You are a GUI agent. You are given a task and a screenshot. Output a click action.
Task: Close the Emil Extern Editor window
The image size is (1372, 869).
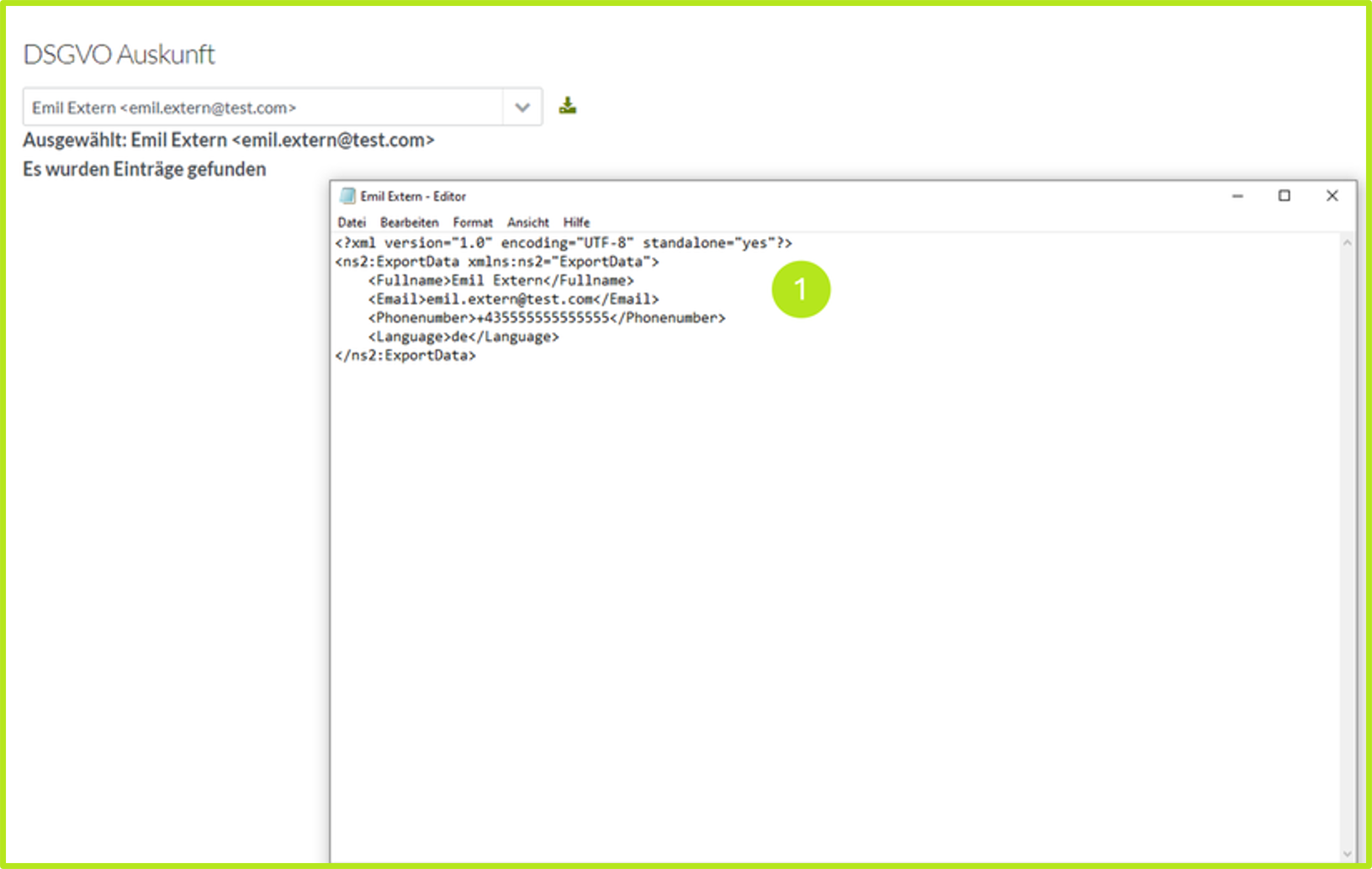pos(1332,196)
